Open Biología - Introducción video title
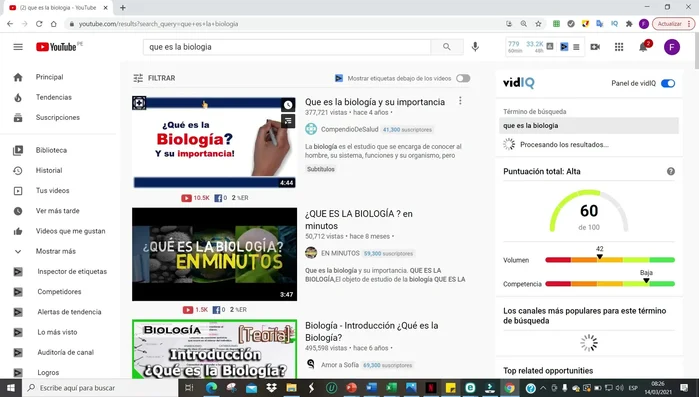This screenshot has height=397, width=699. click(x=371, y=332)
